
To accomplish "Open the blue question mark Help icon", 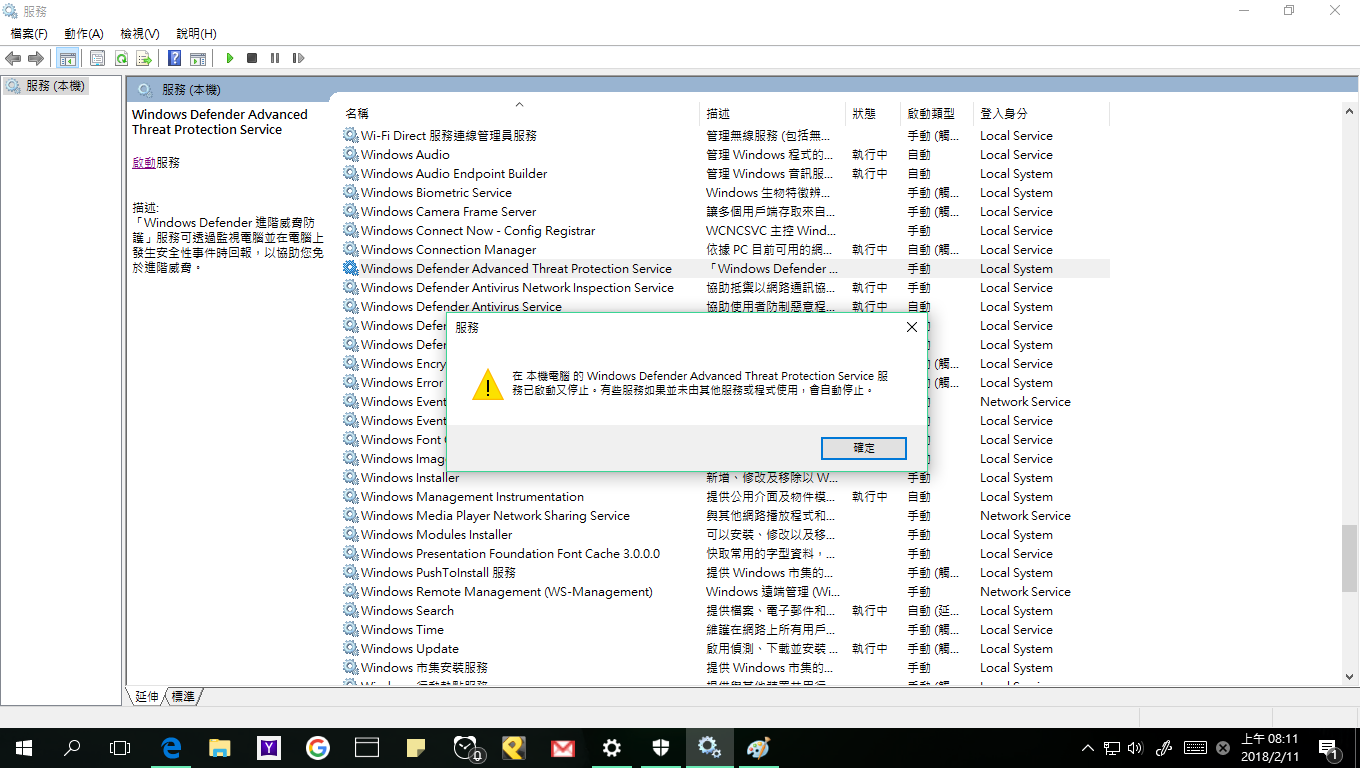I will tap(174, 58).
